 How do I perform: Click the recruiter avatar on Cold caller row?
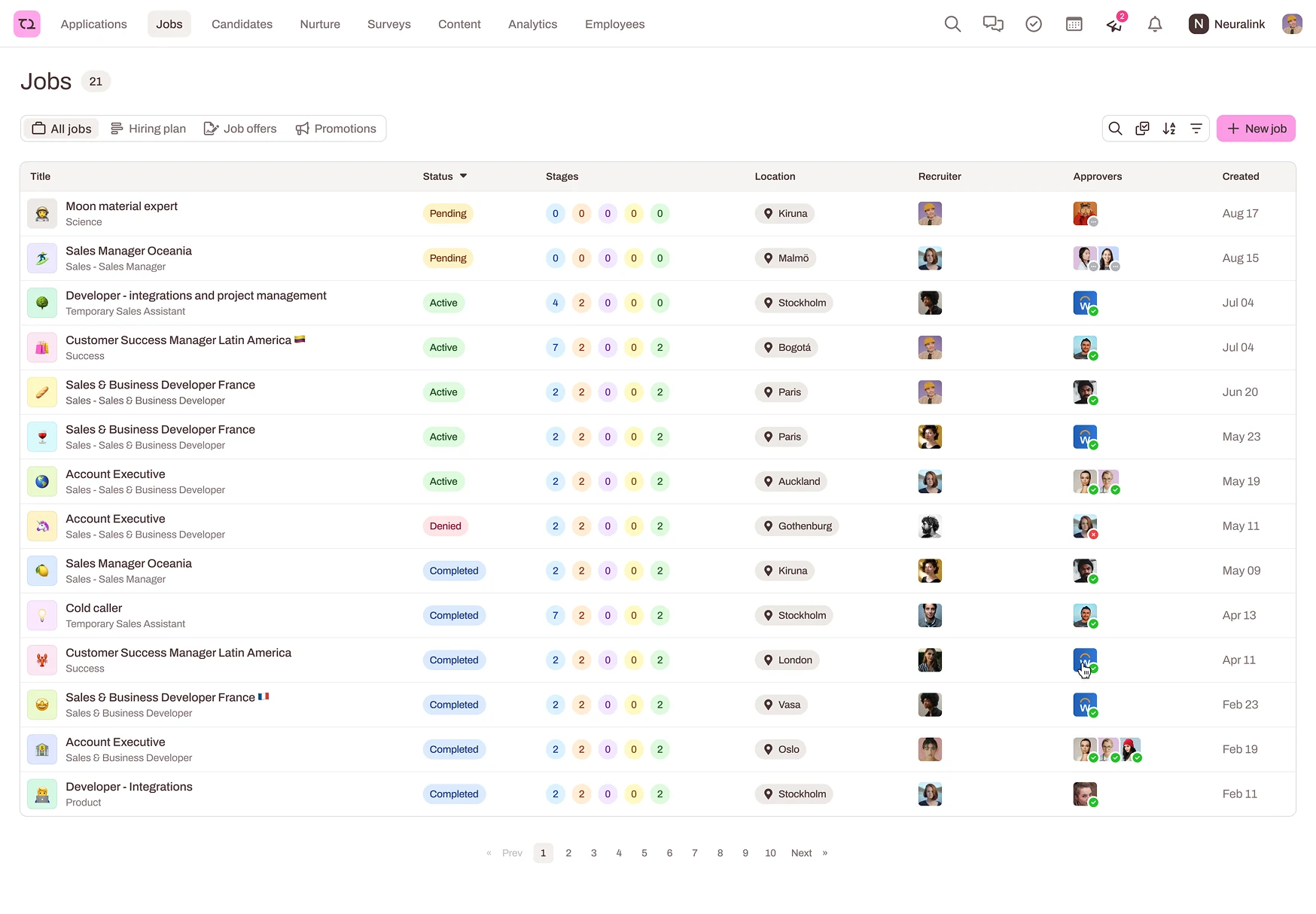[930, 616]
